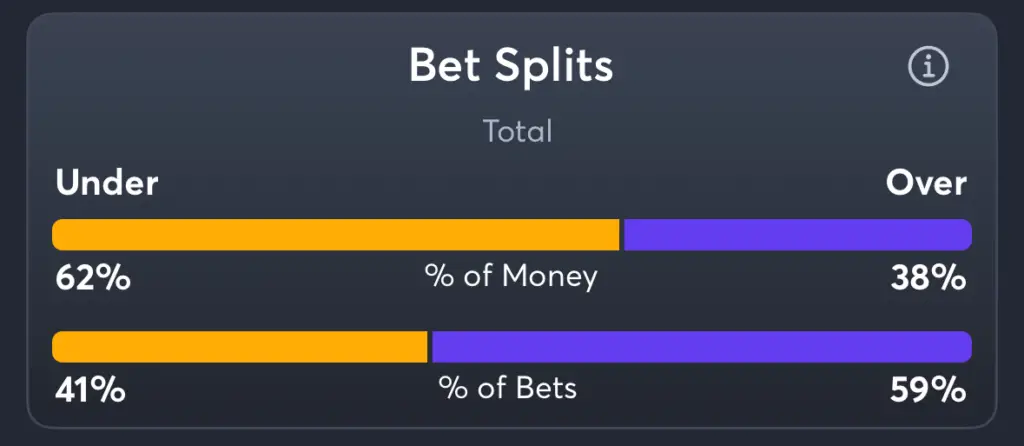Viewport: 1024px width, 446px height.
Task: Click the Bet Splits heading
Action: [511, 65]
